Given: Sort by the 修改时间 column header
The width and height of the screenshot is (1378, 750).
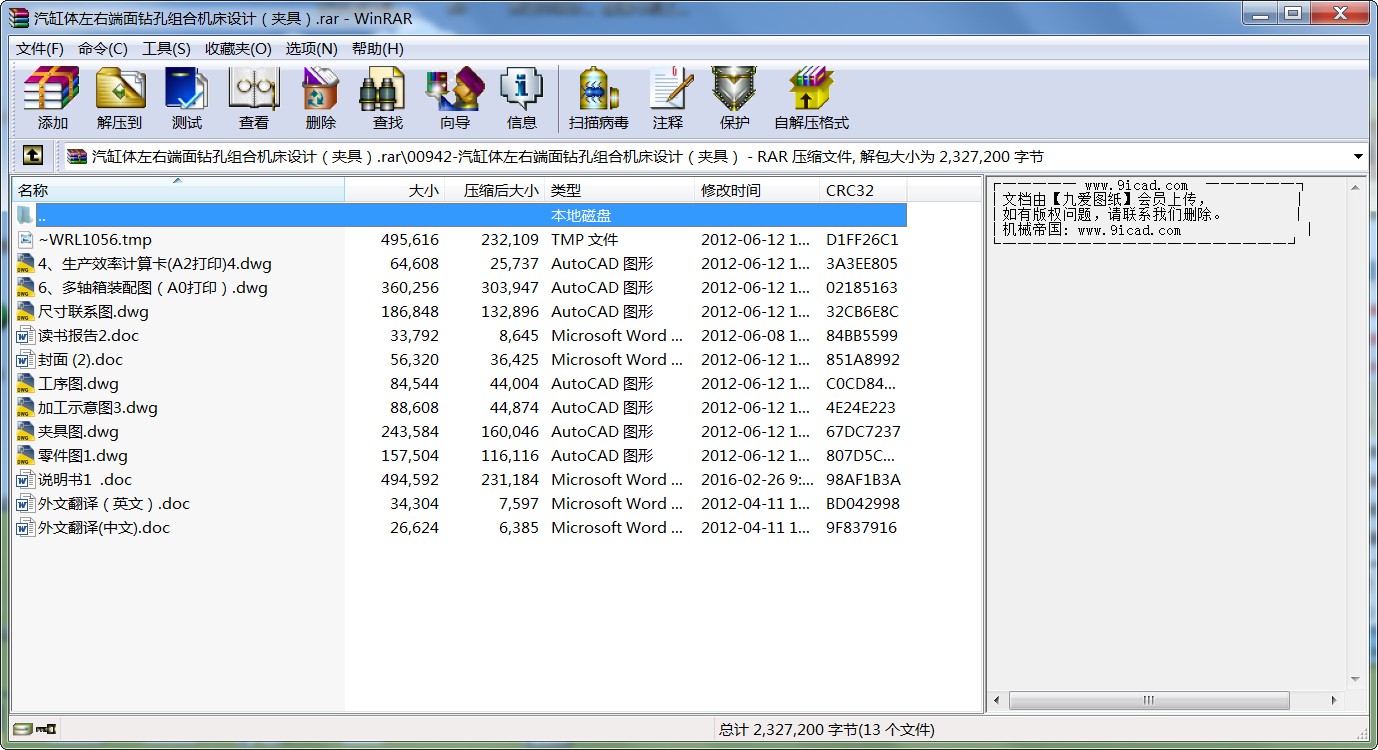Looking at the screenshot, I should tap(757, 190).
